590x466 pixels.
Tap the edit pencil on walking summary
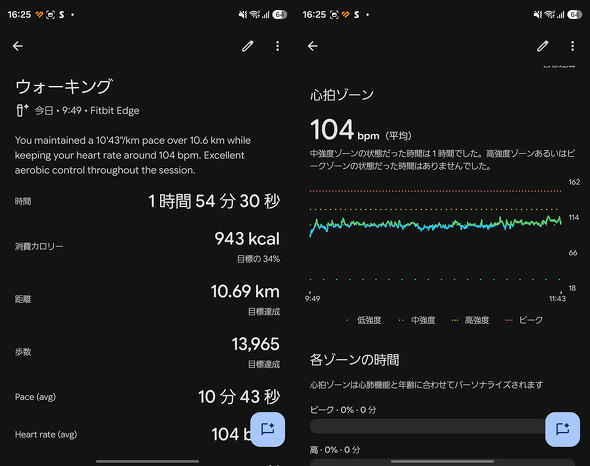coord(248,46)
